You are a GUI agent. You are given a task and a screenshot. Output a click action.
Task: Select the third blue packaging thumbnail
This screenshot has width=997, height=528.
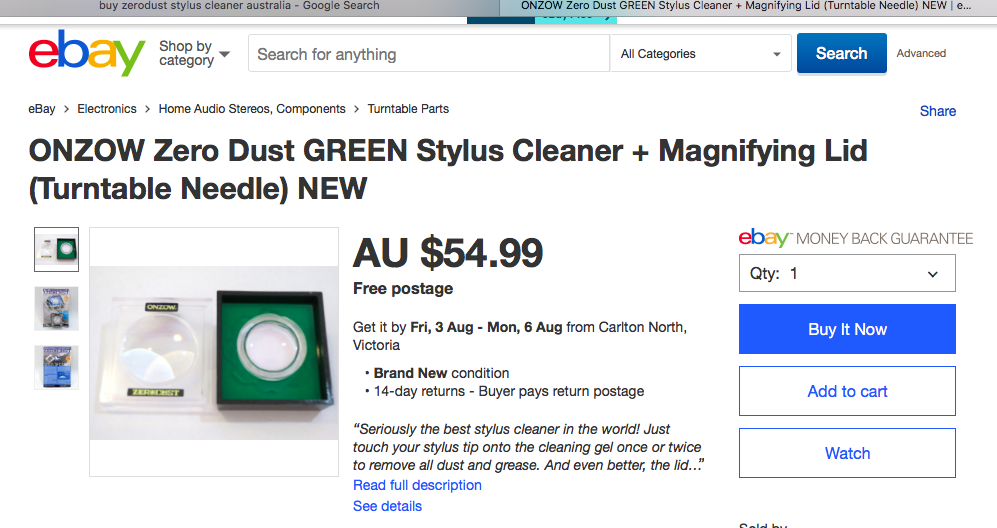57,367
